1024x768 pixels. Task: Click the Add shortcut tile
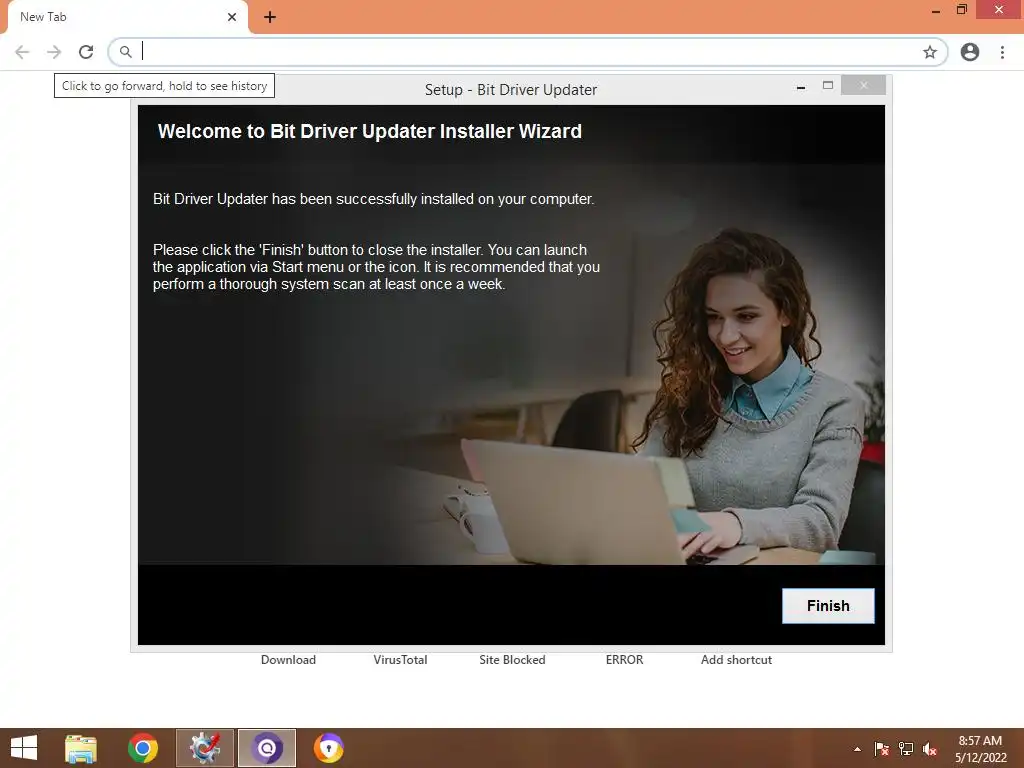coord(736,660)
